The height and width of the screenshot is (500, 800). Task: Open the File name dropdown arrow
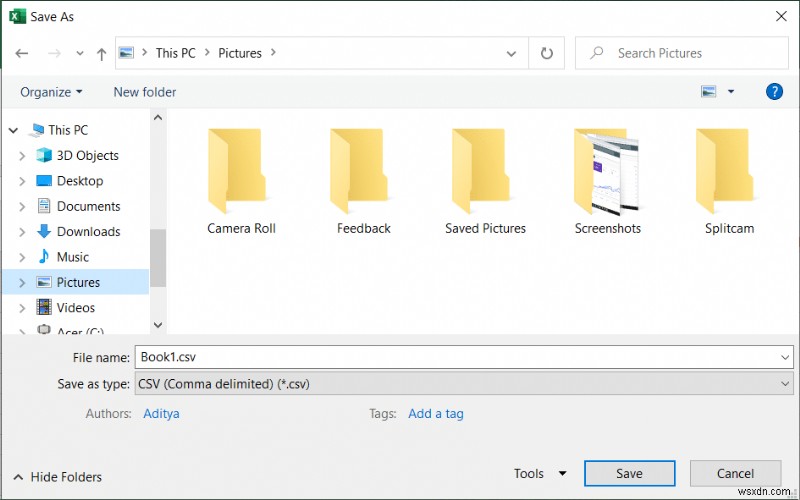pos(785,358)
